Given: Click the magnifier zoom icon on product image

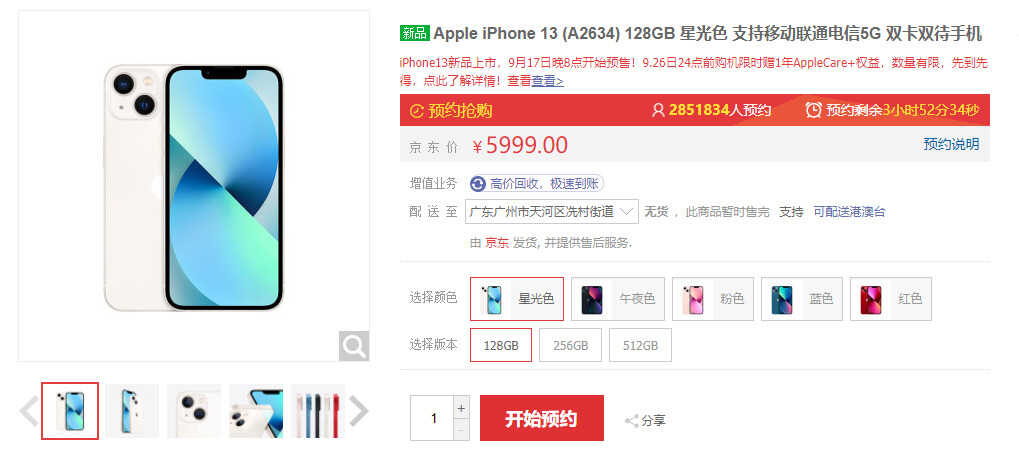Looking at the screenshot, I should [x=354, y=346].
